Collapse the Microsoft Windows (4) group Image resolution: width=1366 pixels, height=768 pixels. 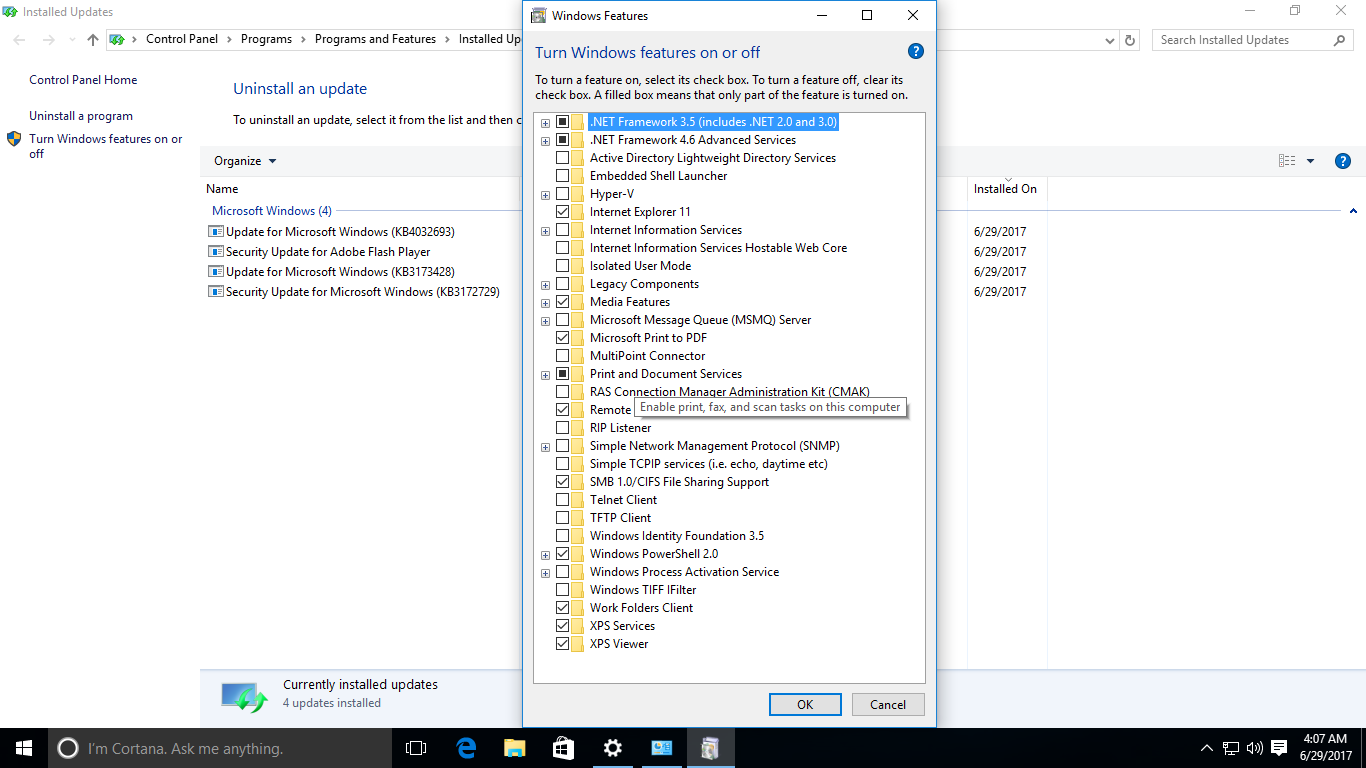pos(1353,211)
